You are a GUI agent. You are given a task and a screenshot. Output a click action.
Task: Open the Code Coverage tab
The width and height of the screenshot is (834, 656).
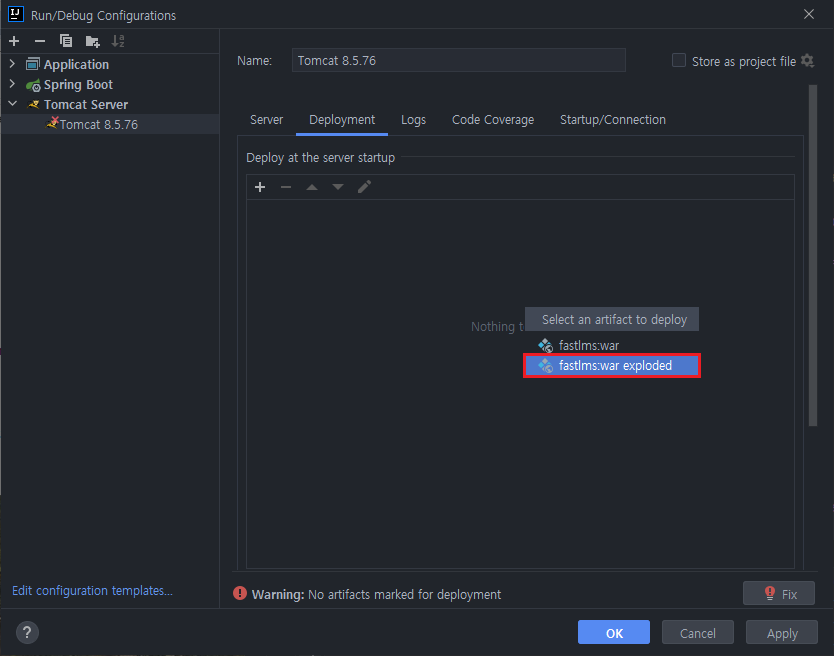click(493, 120)
